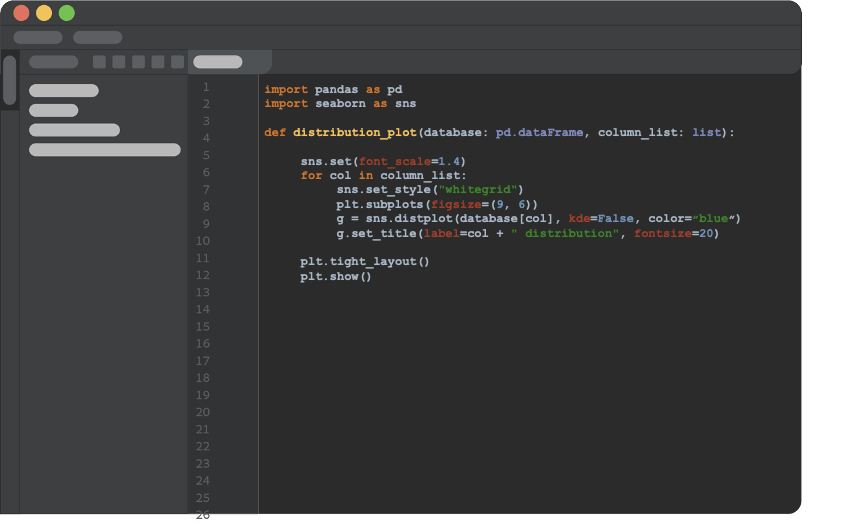This screenshot has width=852, height=524.
Task: Click the sidebar vertical scrollbar thumb
Action: click(9, 80)
